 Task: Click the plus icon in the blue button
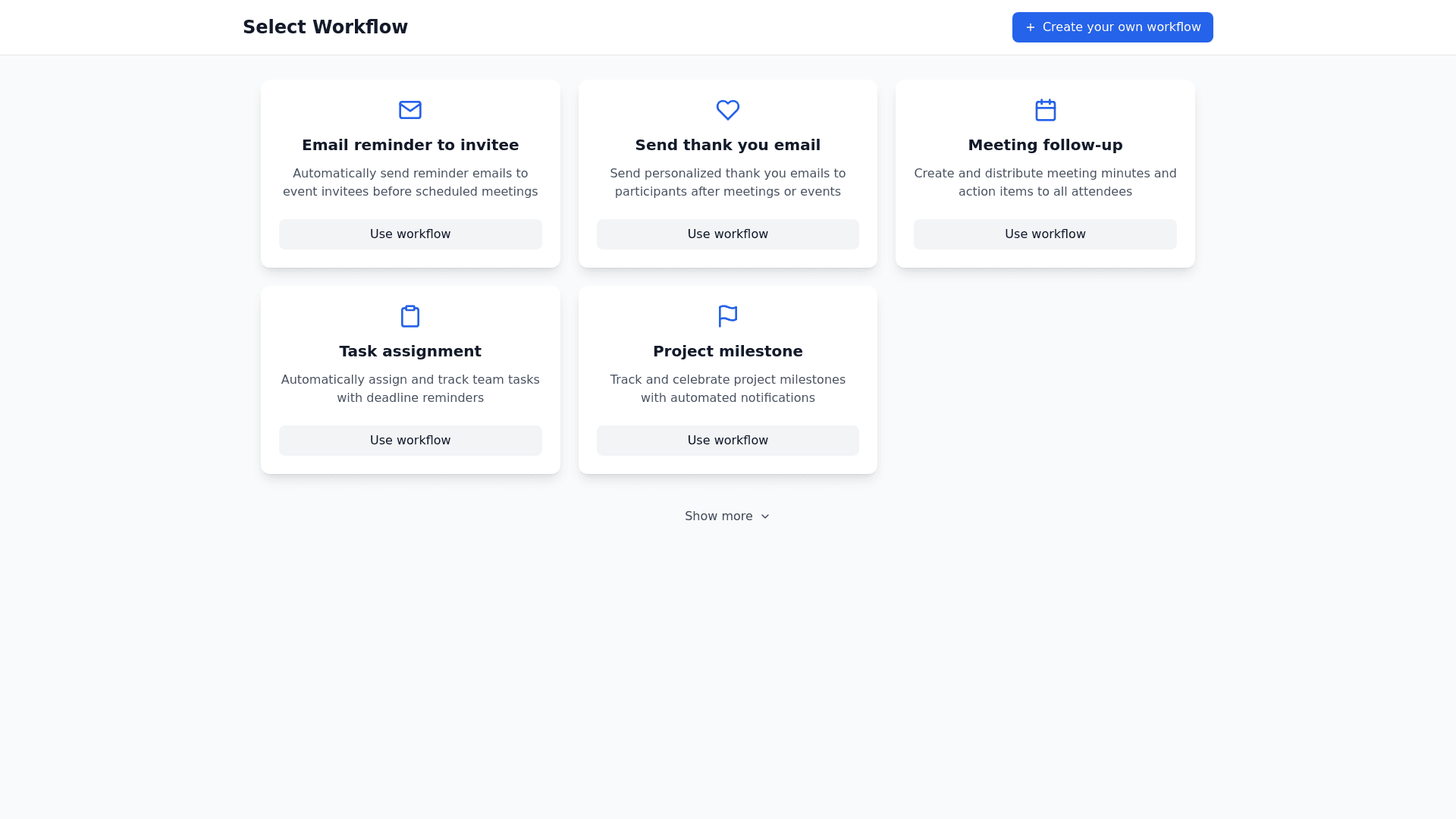pyautogui.click(x=1030, y=27)
